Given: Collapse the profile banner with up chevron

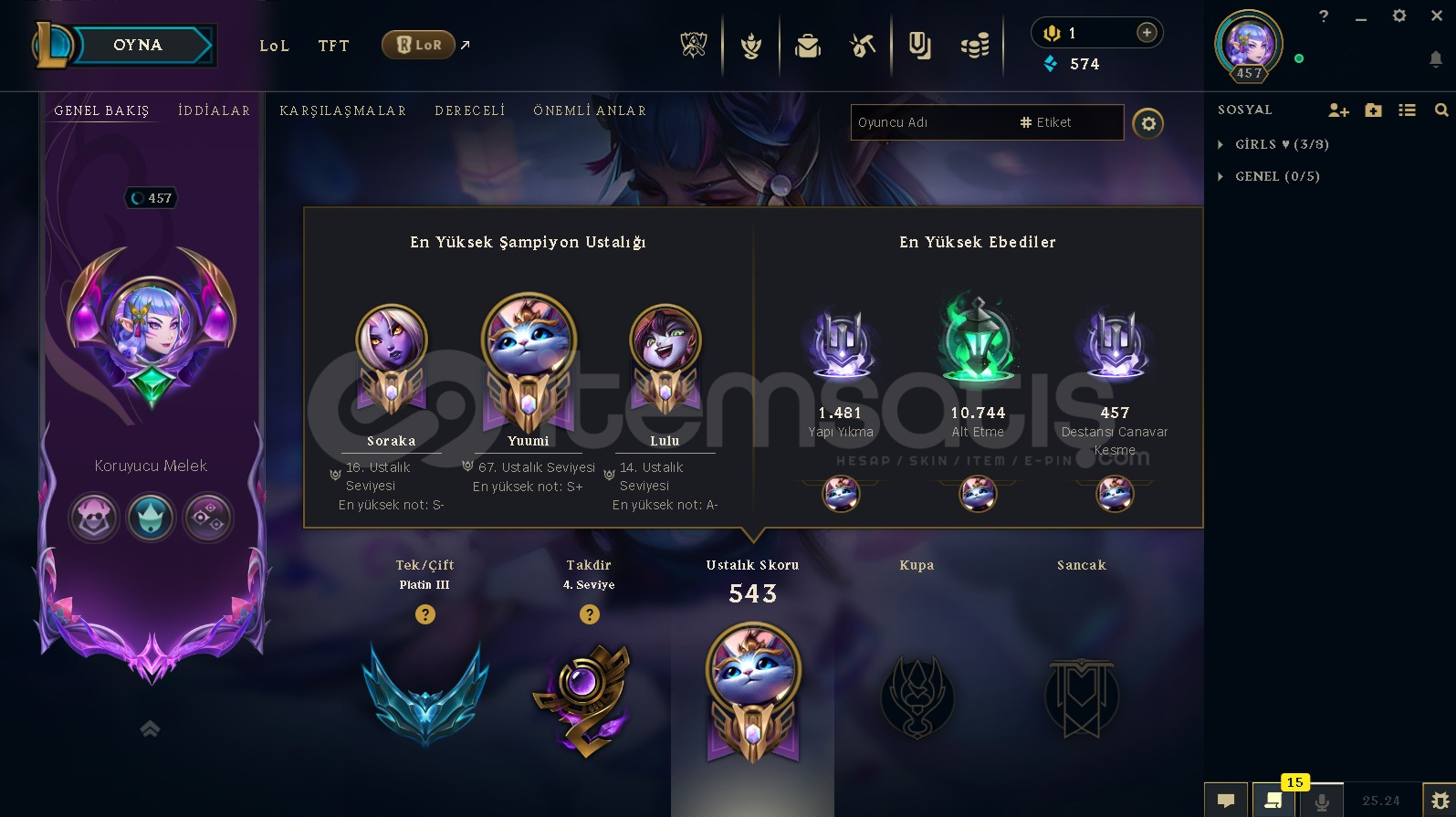Looking at the screenshot, I should (150, 728).
